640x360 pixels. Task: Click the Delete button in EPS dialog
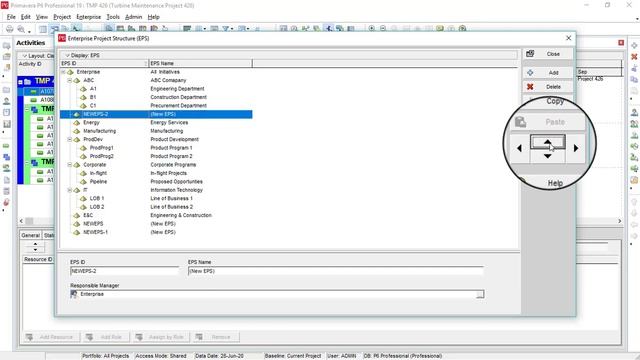coord(548,87)
